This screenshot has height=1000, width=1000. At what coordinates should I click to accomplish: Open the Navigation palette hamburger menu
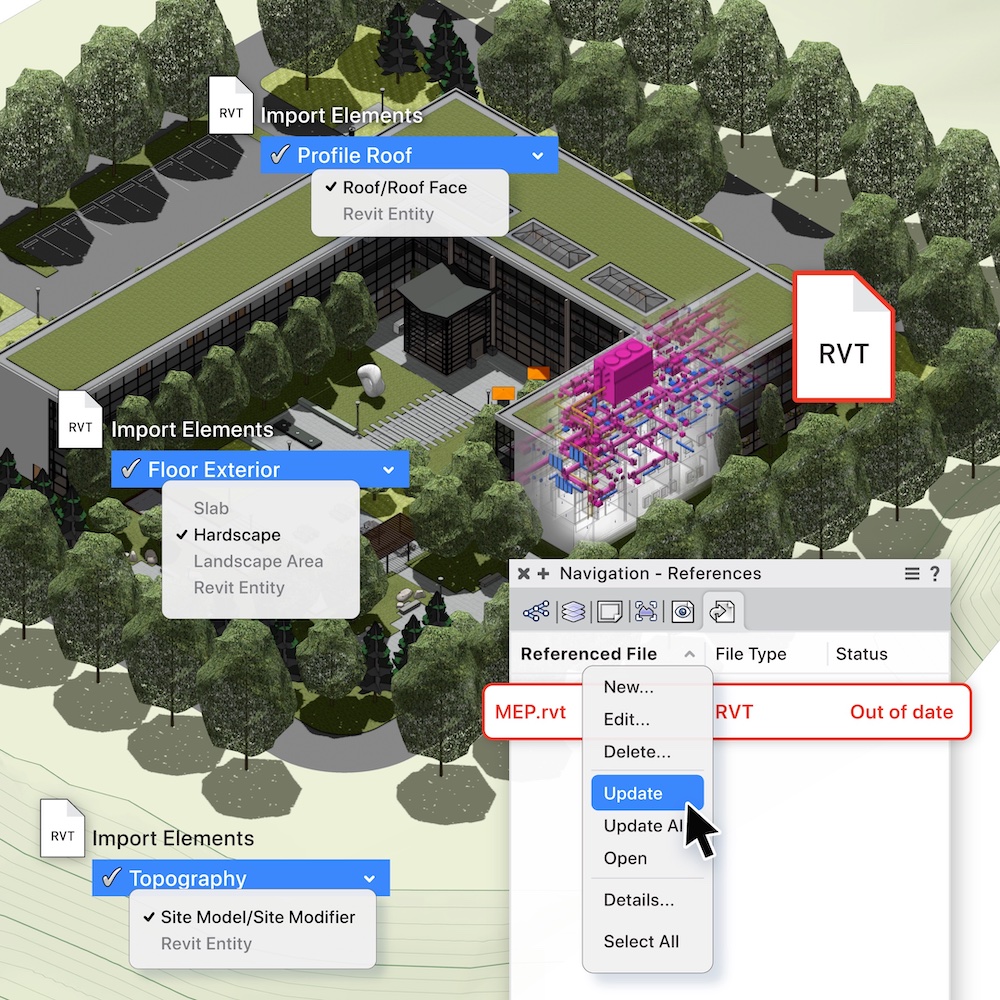[x=911, y=573]
